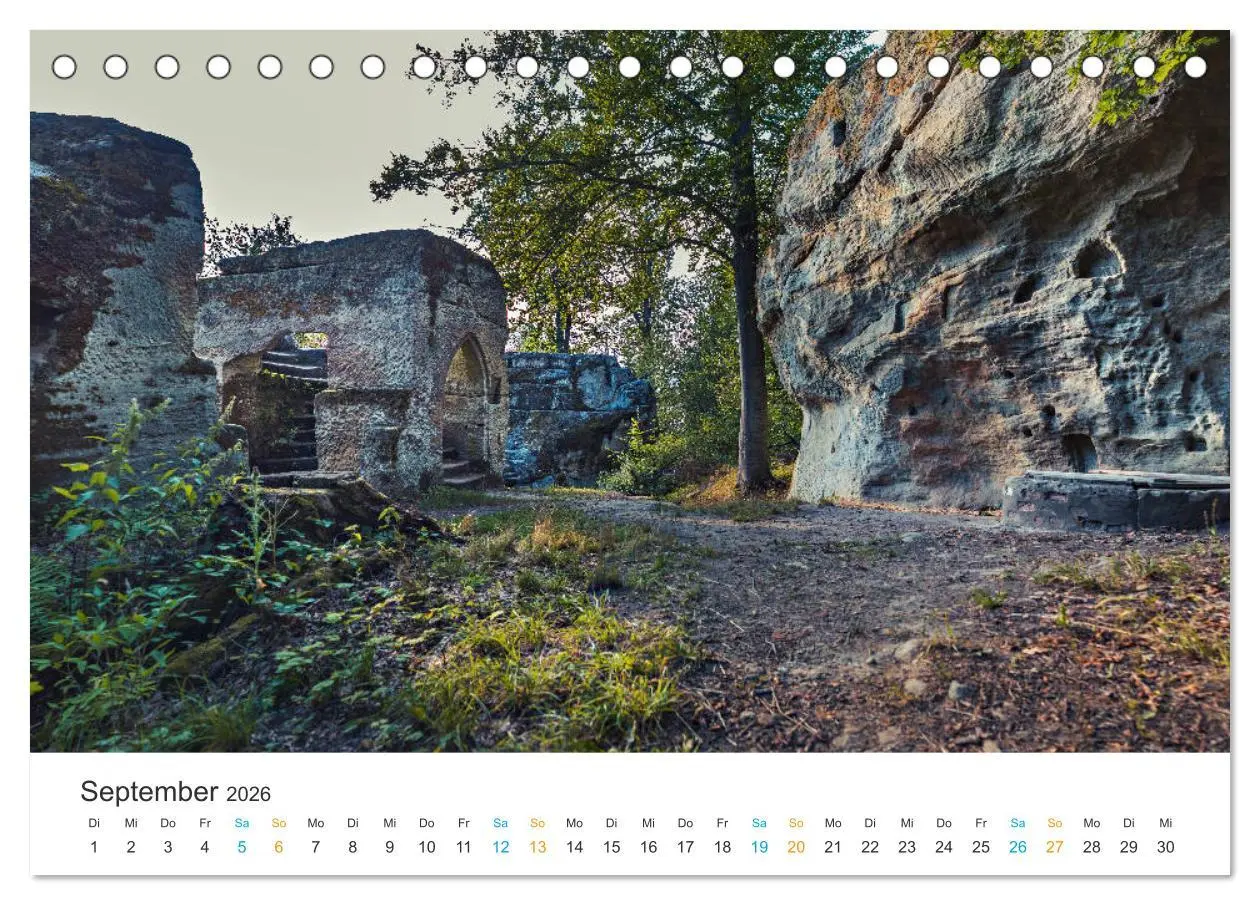Click the September month heading
The height and width of the screenshot is (905, 1260).
point(149,792)
